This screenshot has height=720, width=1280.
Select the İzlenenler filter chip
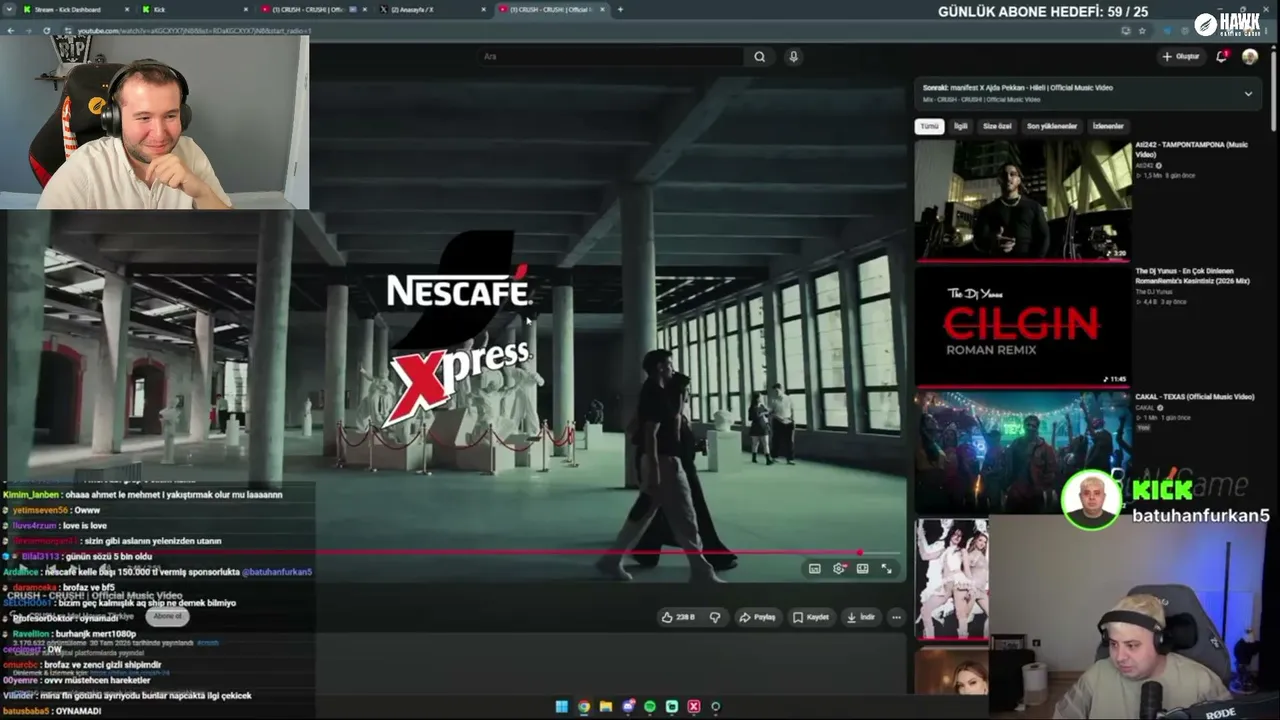tap(1108, 127)
